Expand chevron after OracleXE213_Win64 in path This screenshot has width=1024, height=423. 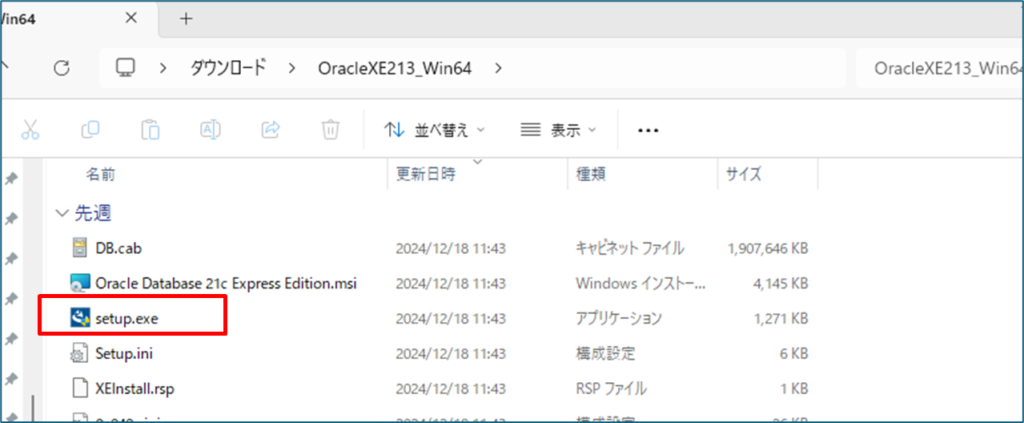tap(498, 68)
